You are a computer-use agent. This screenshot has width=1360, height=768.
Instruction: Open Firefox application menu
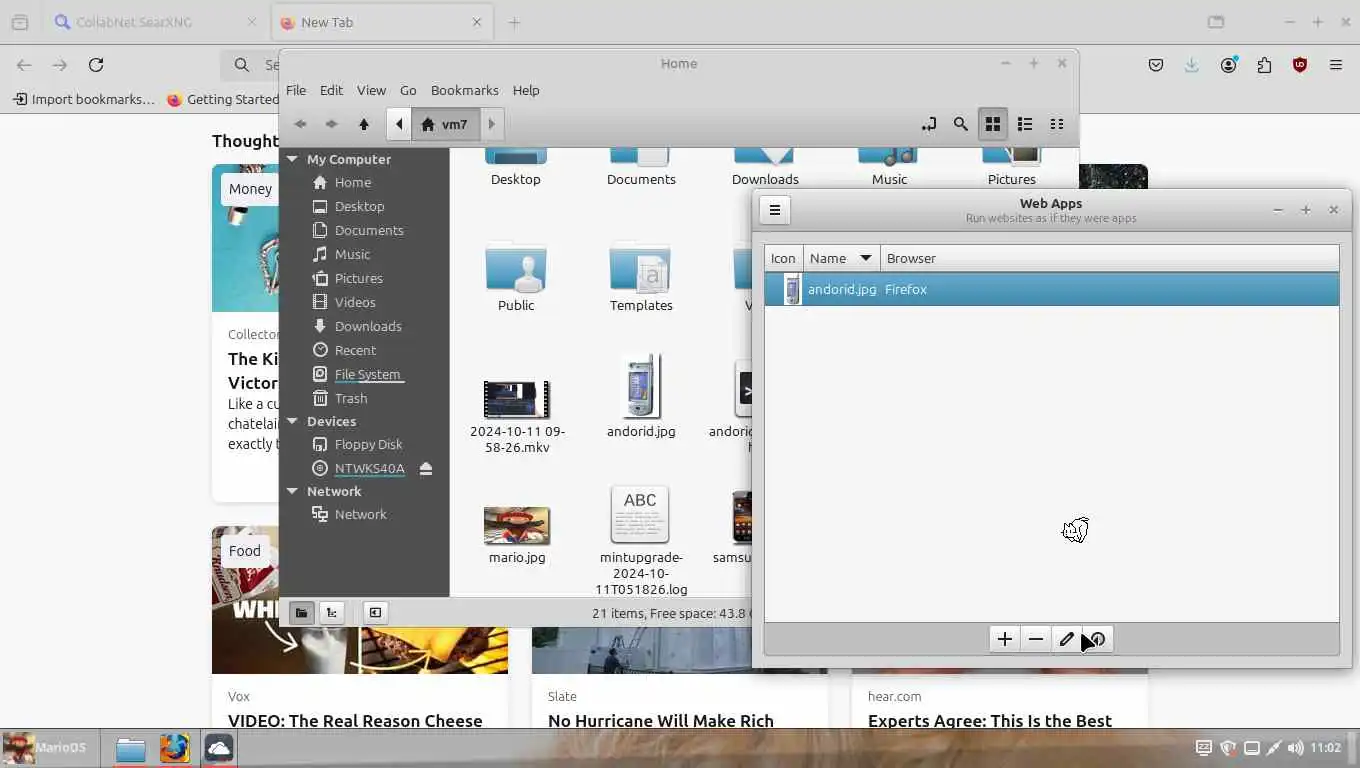tap(1336, 65)
